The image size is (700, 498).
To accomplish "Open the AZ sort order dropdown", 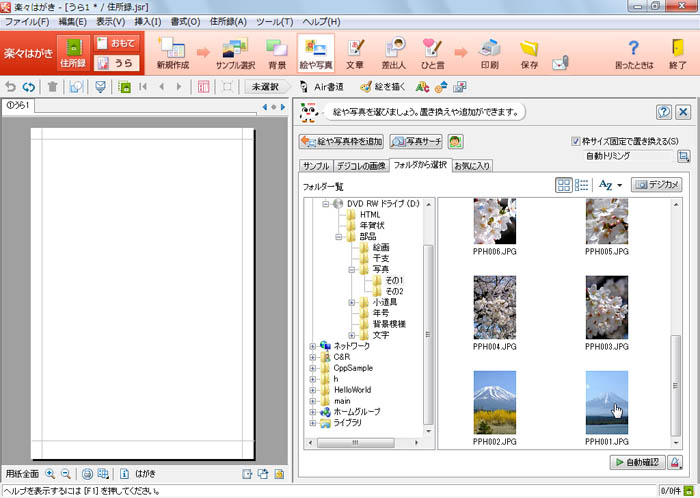I will coord(609,185).
